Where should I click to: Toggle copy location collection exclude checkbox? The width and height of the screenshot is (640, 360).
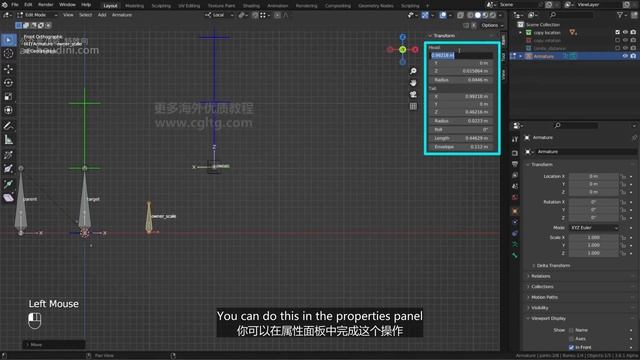click(x=617, y=32)
